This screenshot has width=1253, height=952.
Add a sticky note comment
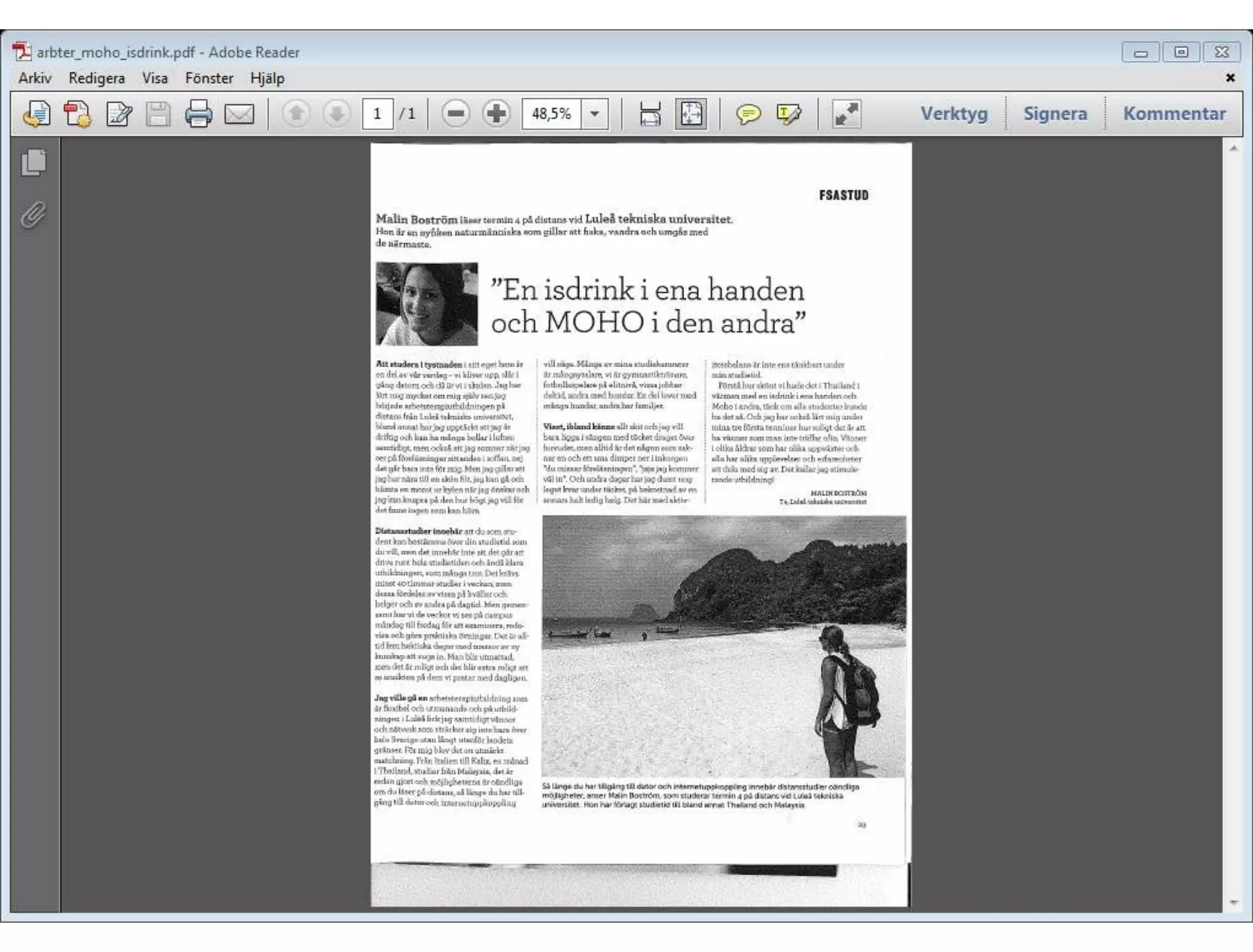coord(748,114)
